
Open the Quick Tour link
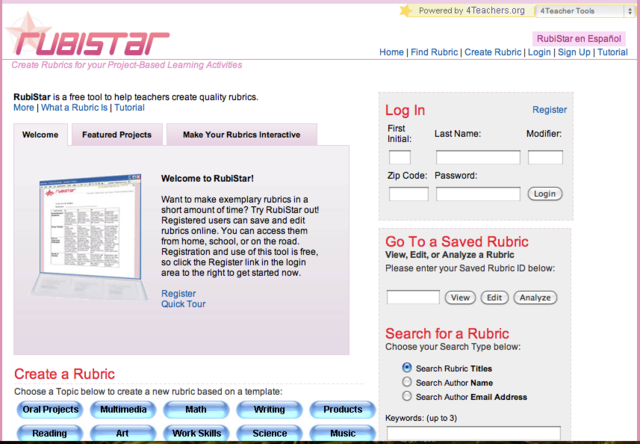183,304
